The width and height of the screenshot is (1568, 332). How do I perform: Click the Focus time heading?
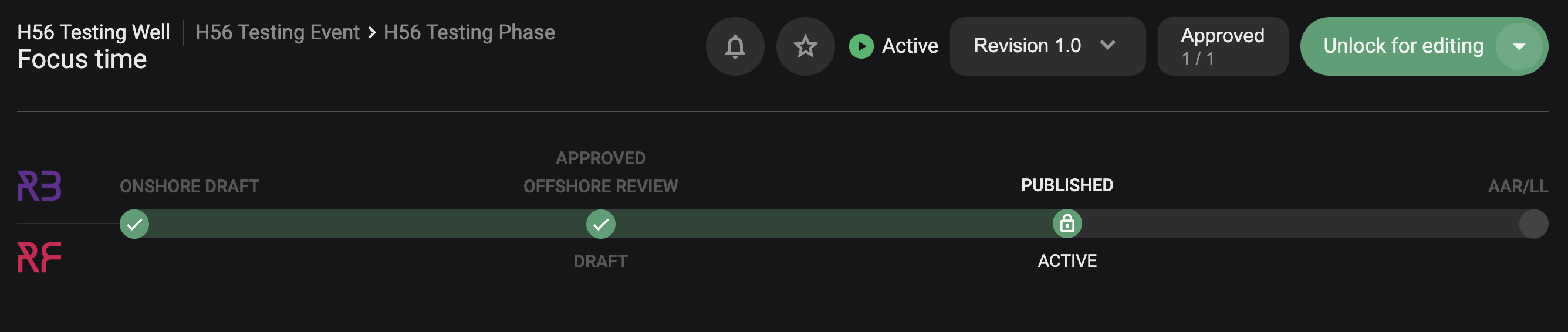coord(82,60)
